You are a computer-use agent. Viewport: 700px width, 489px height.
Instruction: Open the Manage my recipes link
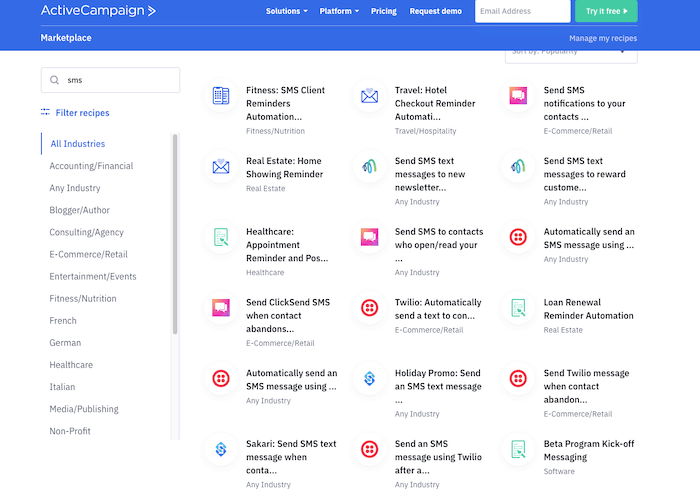[602, 38]
